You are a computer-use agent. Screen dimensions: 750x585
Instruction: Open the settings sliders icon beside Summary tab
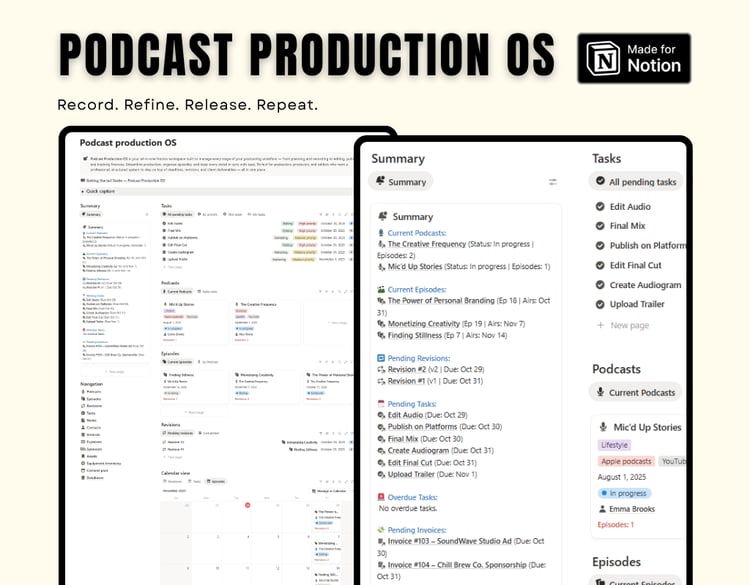tap(552, 182)
